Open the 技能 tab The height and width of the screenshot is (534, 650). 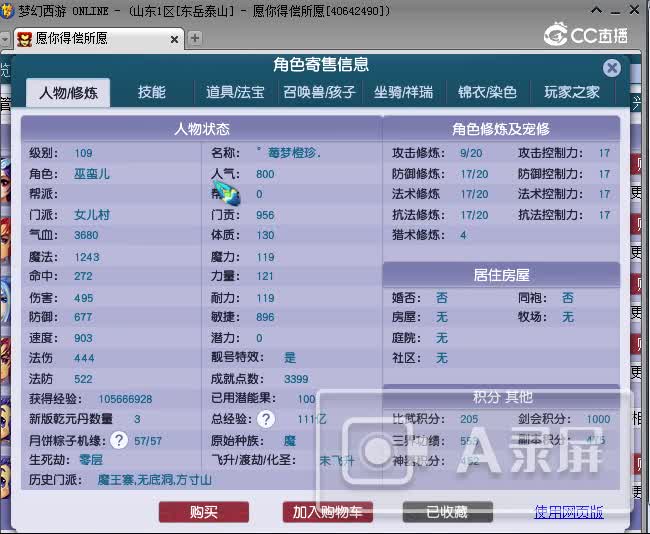point(152,92)
